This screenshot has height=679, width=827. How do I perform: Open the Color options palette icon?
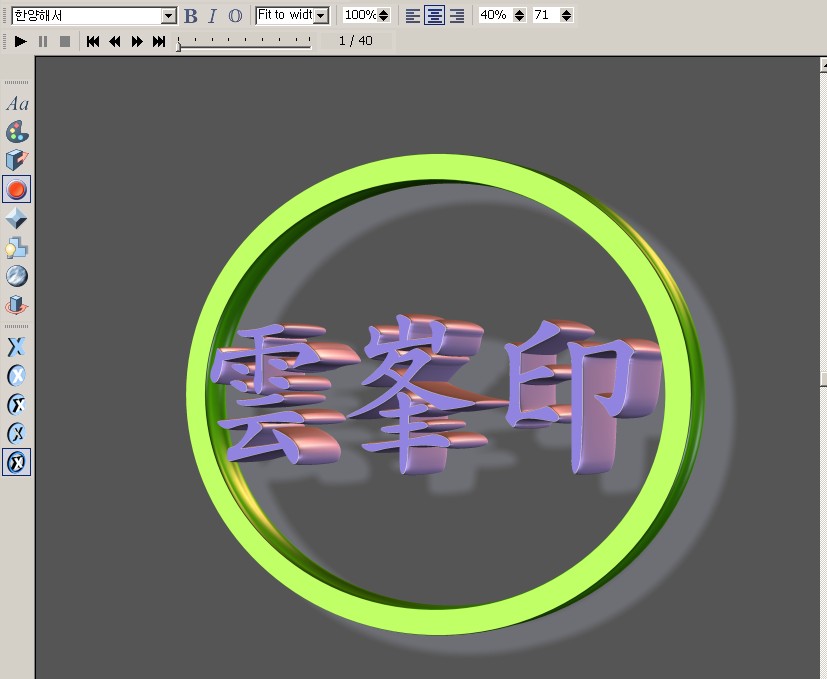click(x=17, y=132)
